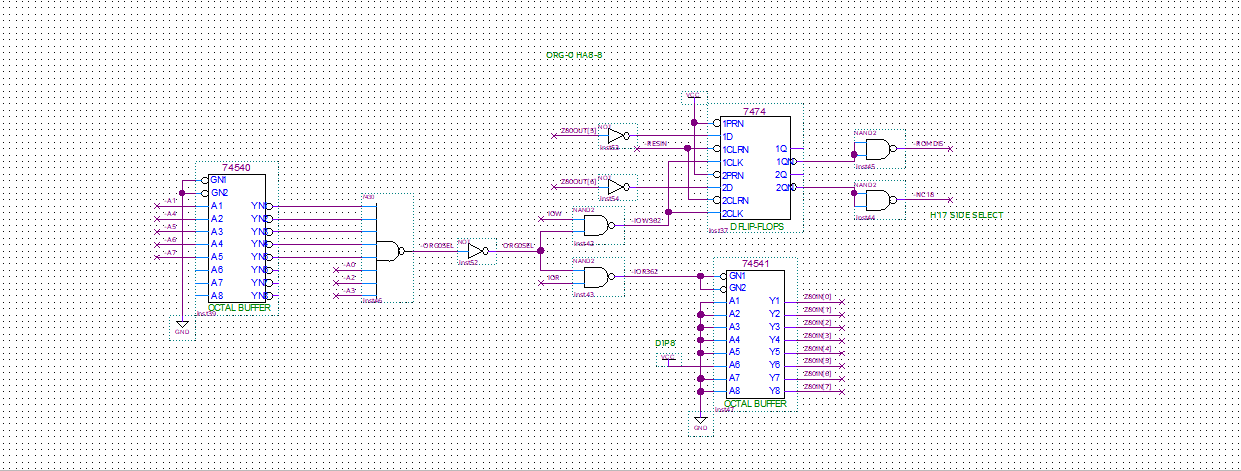1241x471 pixels.
Task: Click the 1PRN pin on the 7474
Action: pos(733,123)
